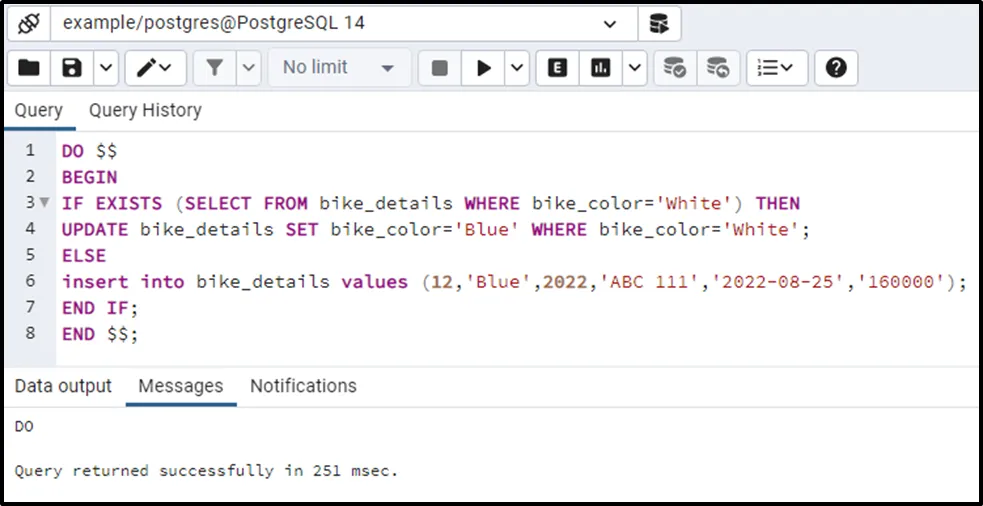Click the connection status icon

(x=29, y=24)
